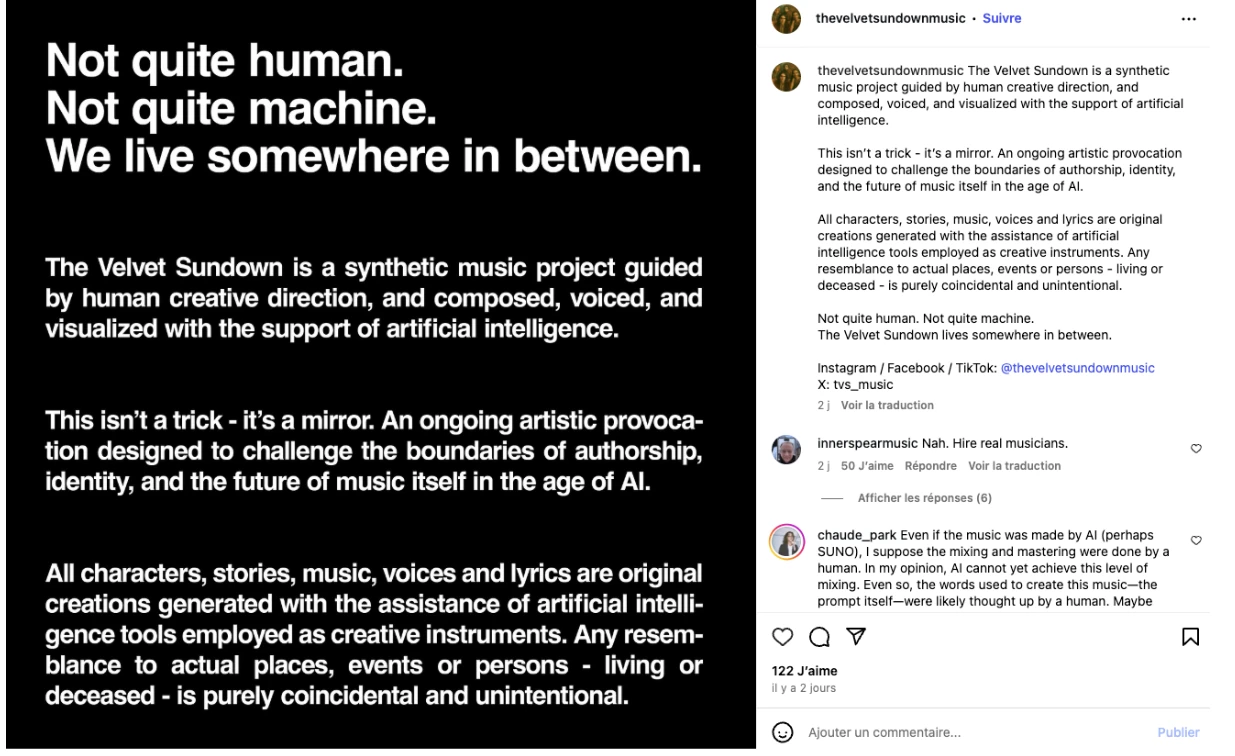
Task: Follow the account with "Suivre"
Action: click(x=1002, y=19)
